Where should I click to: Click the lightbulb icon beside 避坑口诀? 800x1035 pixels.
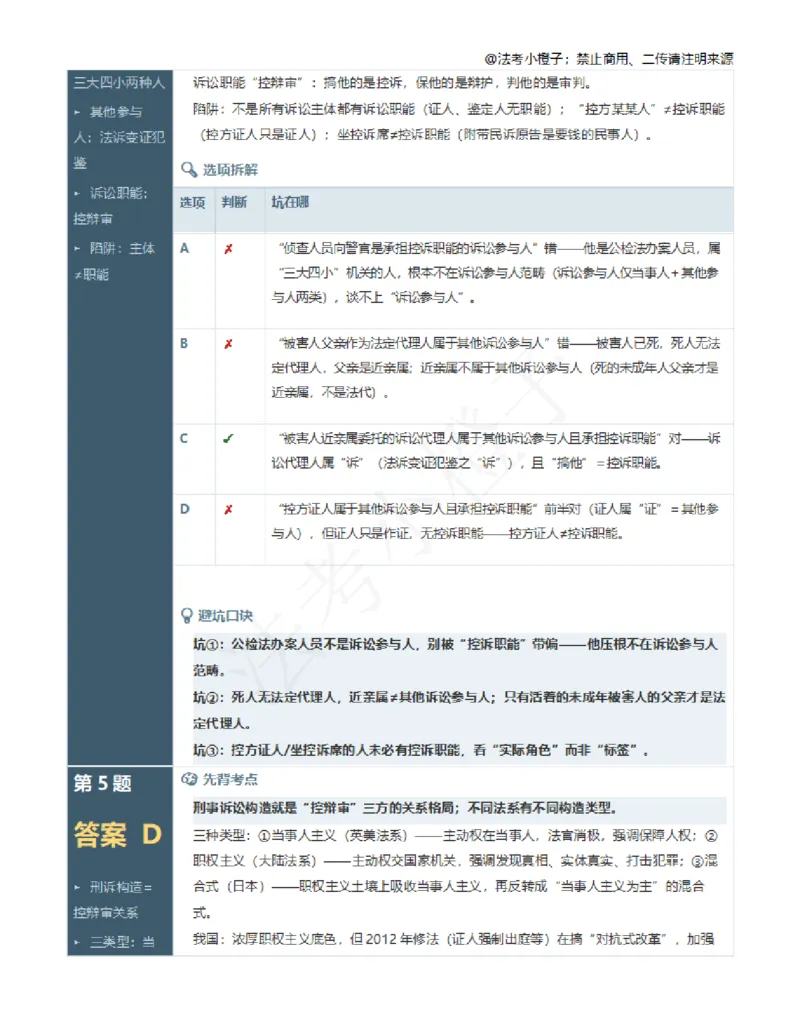[187, 616]
